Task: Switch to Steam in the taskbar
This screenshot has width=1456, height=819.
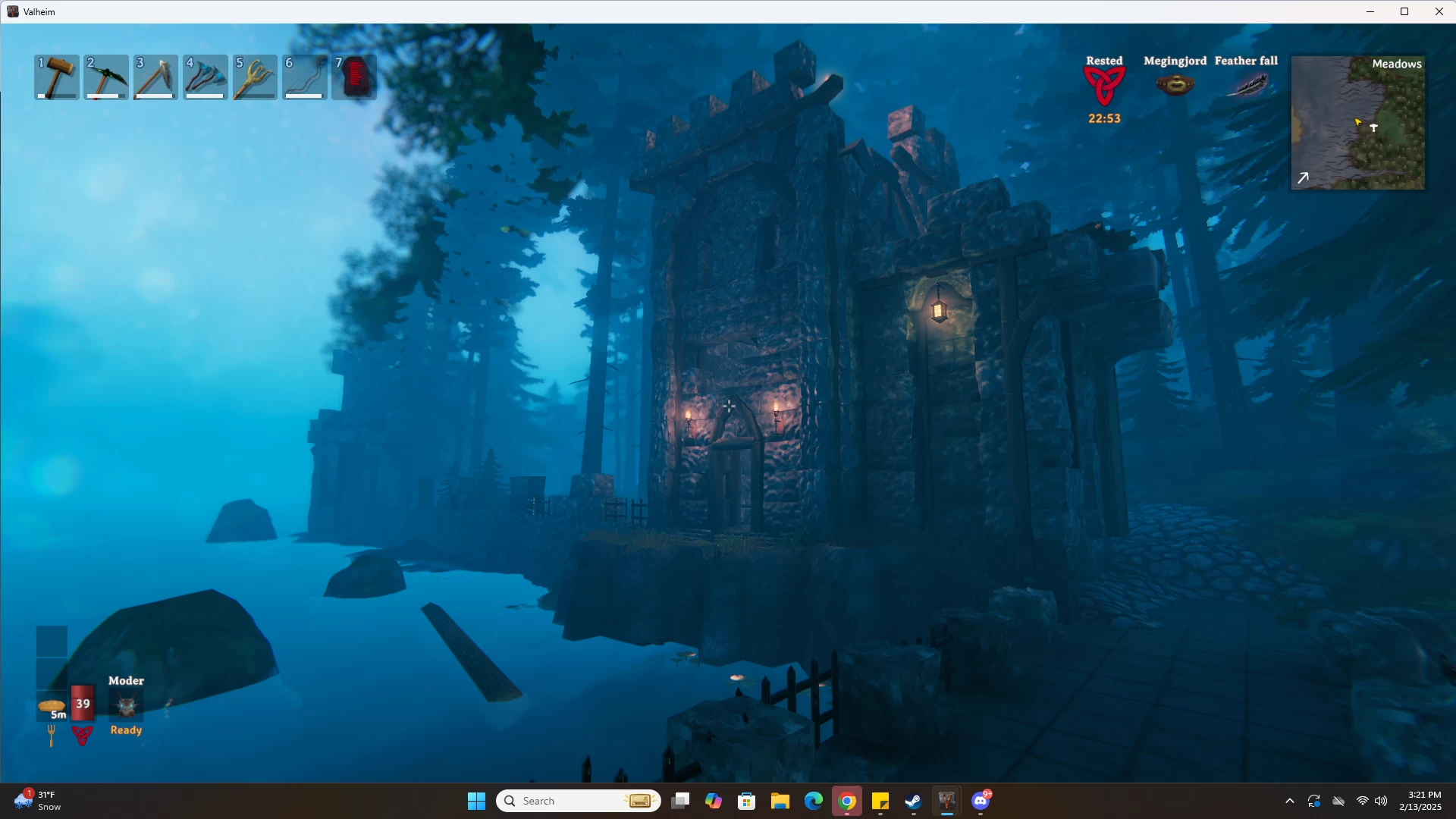Action: tap(914, 801)
